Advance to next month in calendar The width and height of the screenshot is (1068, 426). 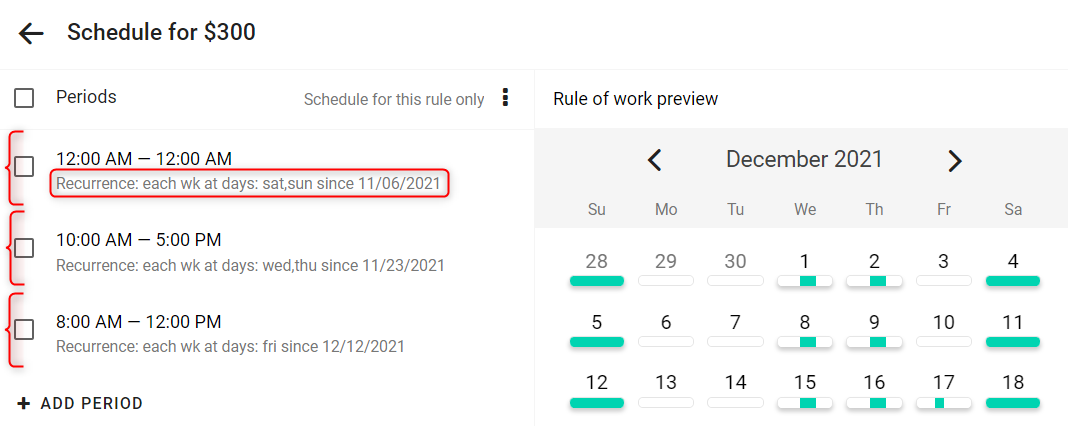point(955,160)
